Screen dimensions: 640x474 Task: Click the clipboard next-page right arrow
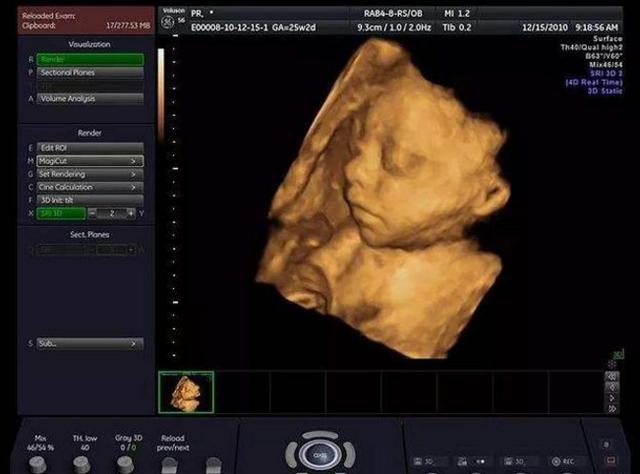point(612,398)
